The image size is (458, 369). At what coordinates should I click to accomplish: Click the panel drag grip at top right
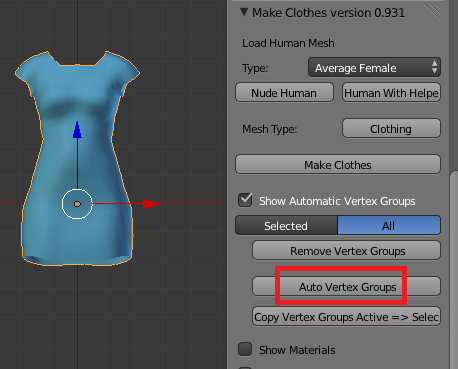click(x=432, y=11)
